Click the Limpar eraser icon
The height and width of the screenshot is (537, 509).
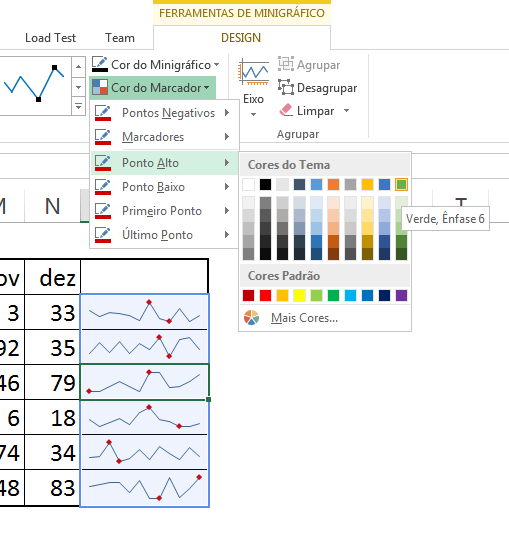click(286, 111)
